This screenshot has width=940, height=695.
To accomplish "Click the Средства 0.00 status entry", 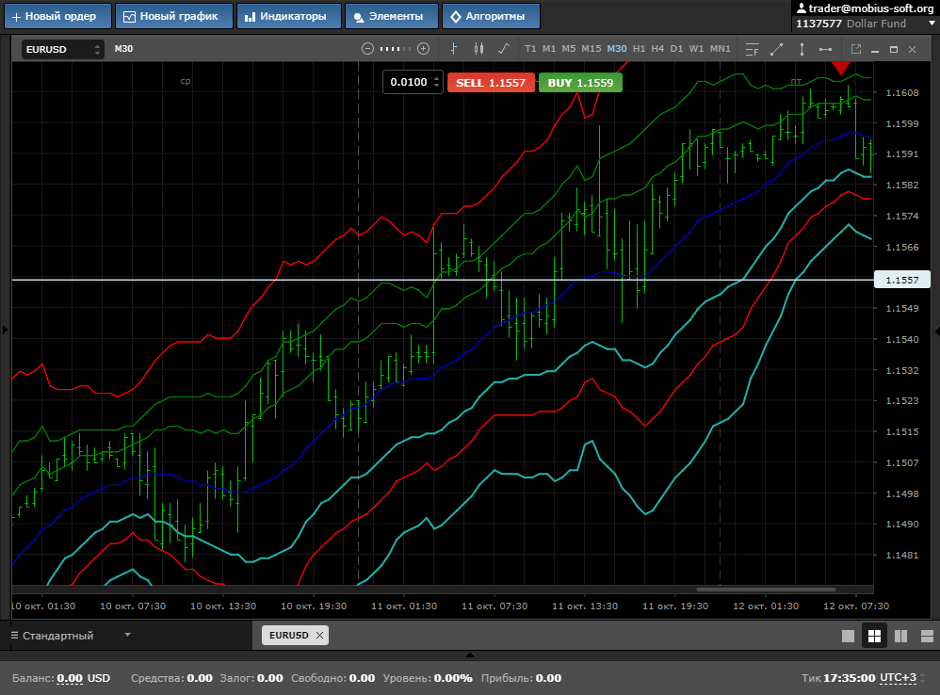I will tap(171, 678).
